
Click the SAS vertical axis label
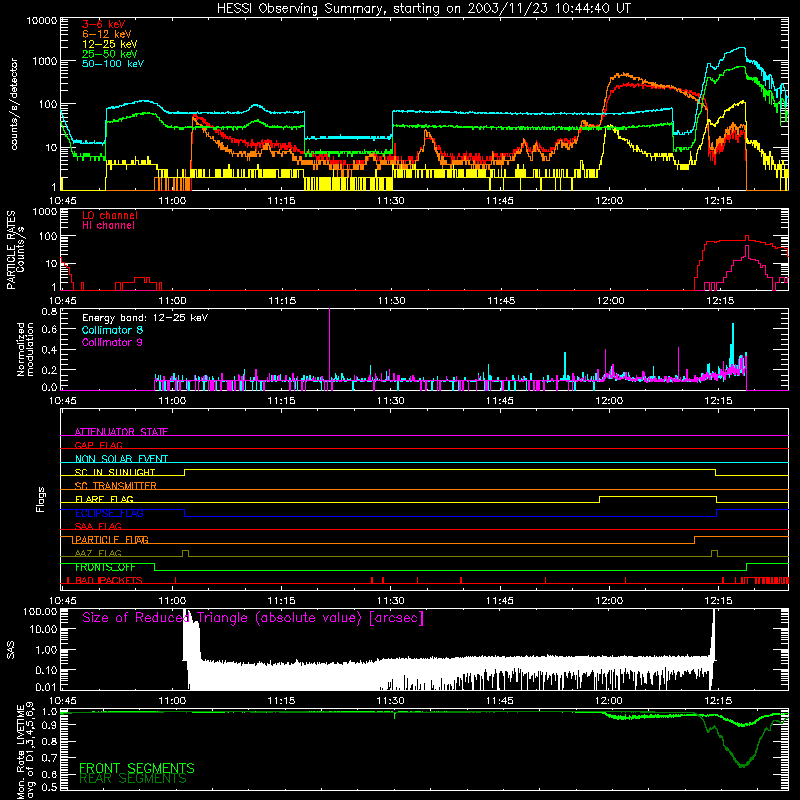point(10,649)
